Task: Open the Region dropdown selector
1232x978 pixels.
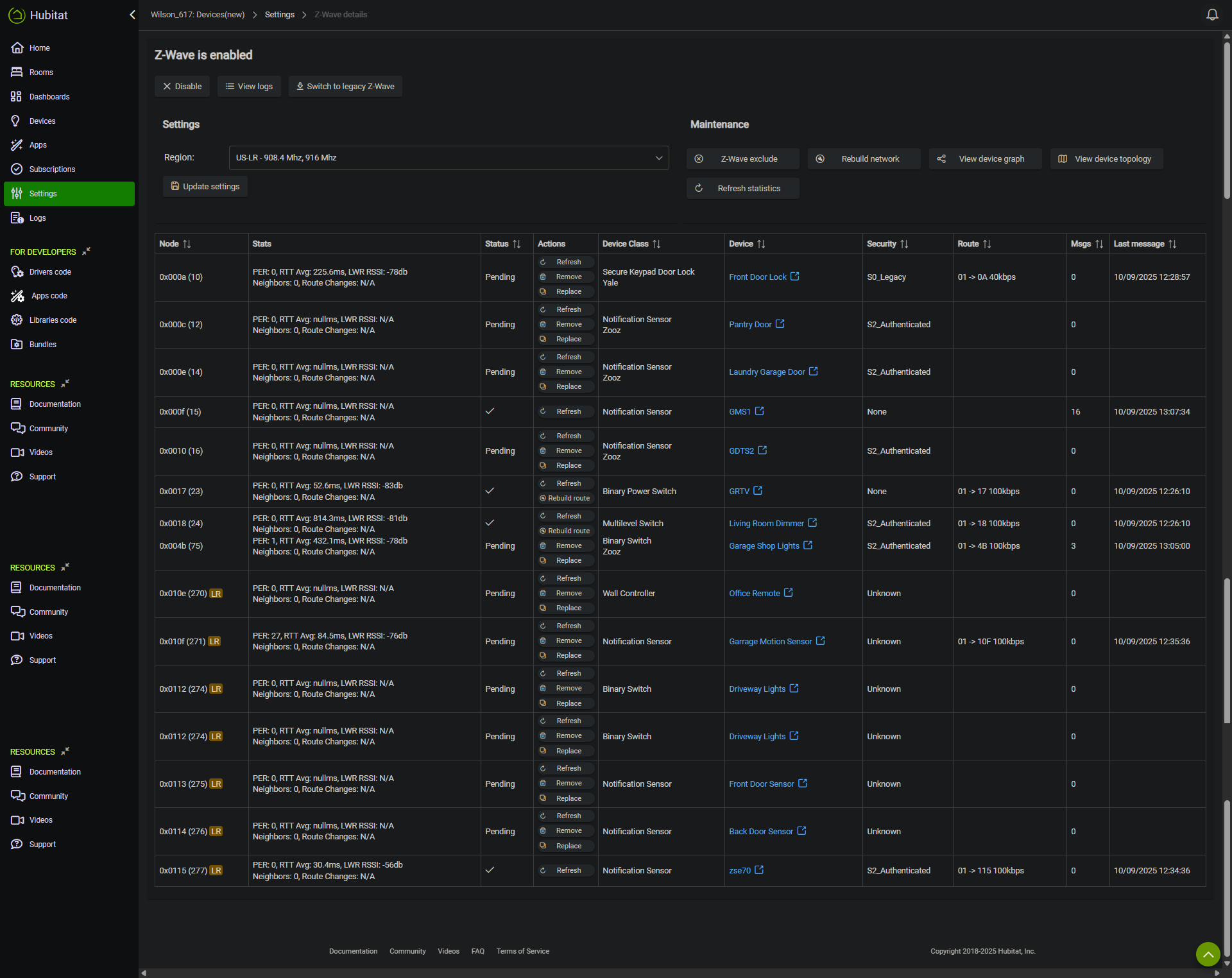Action: (449, 158)
